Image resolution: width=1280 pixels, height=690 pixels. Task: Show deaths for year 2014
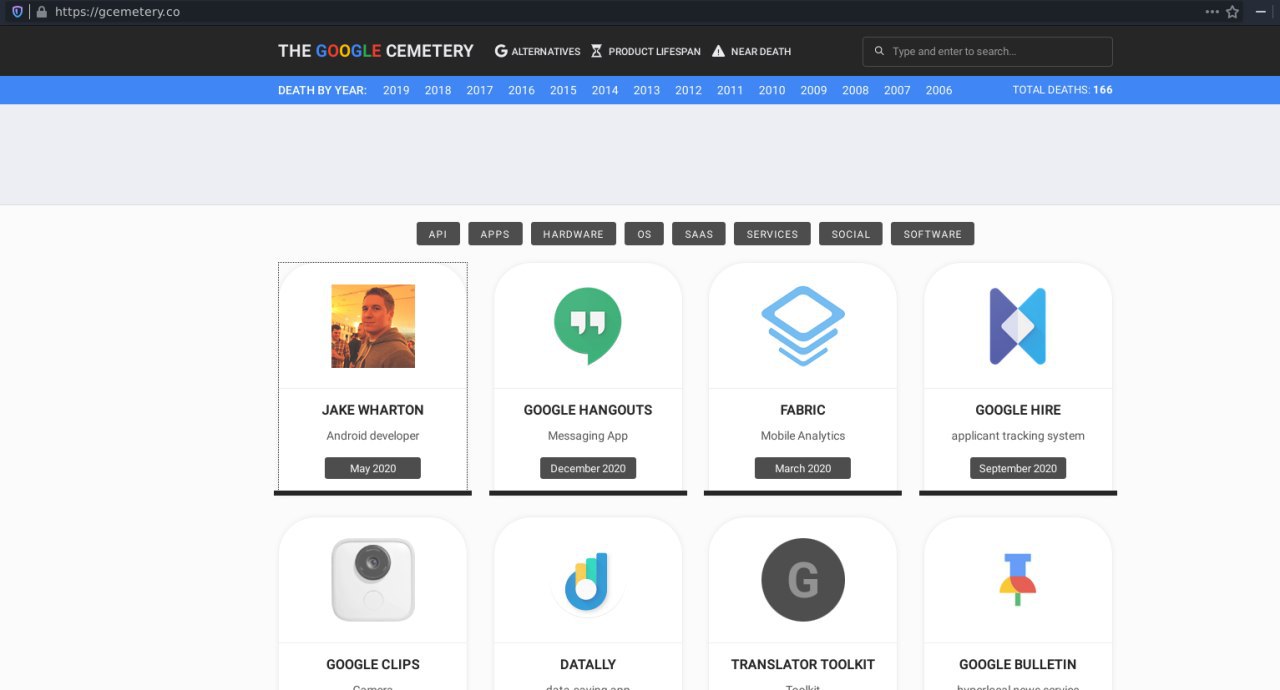click(605, 90)
